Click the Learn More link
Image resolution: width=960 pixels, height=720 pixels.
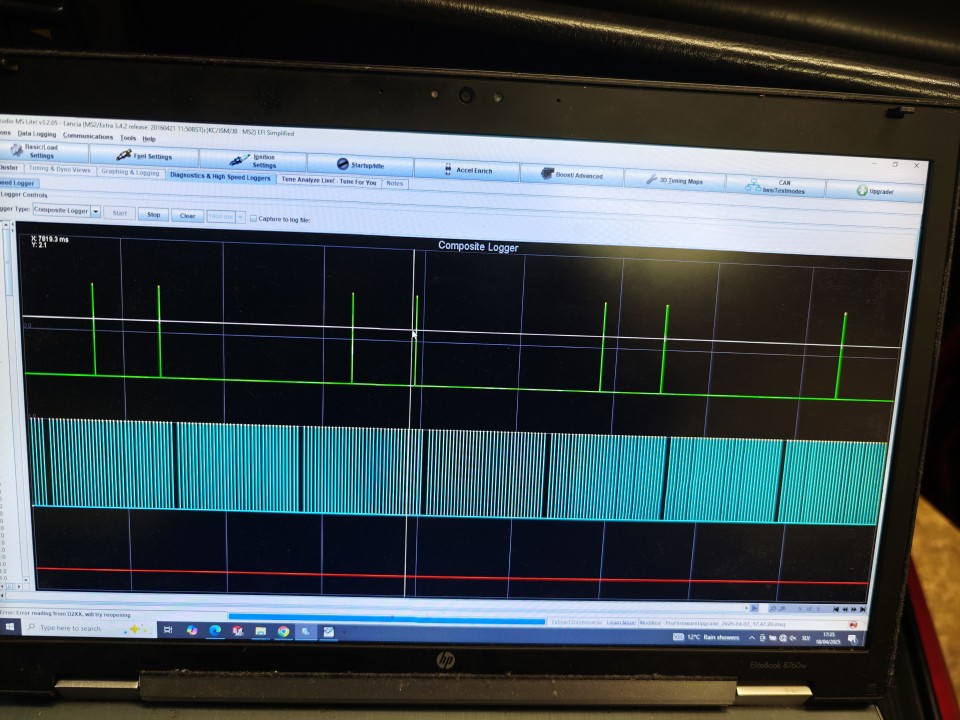620,623
